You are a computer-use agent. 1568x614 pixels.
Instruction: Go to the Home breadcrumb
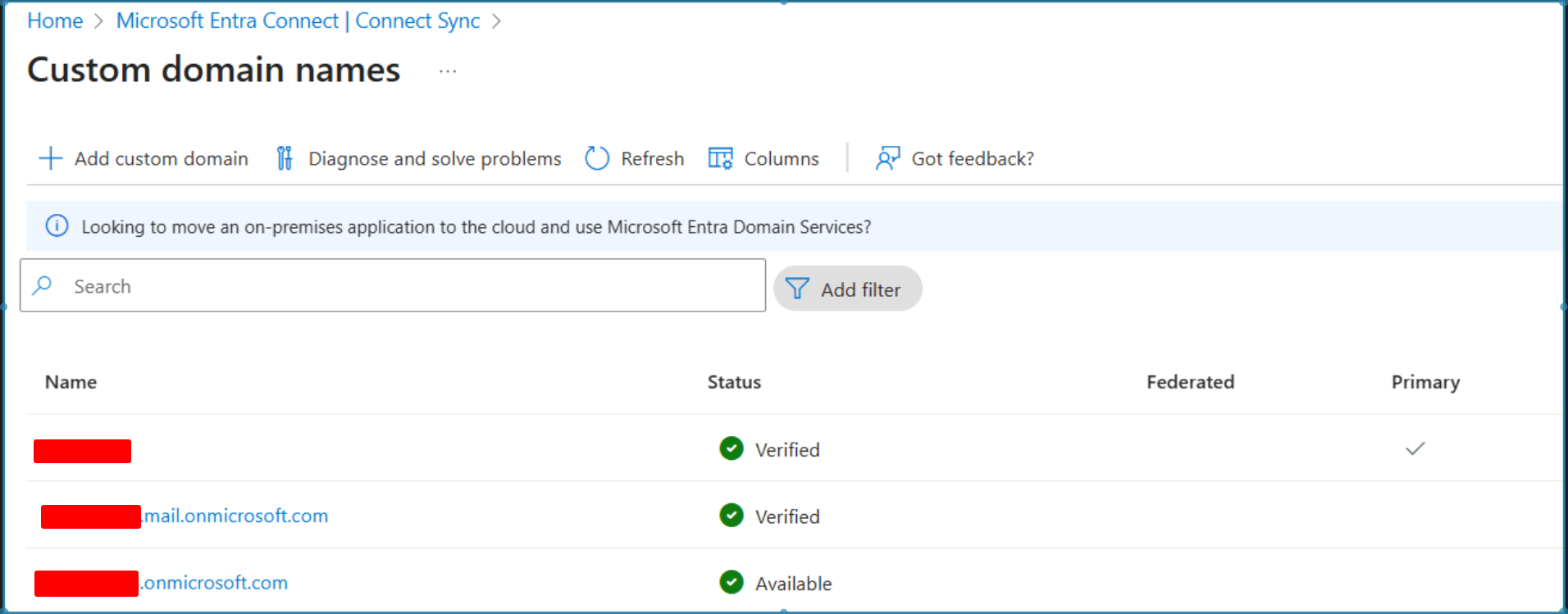click(x=55, y=20)
